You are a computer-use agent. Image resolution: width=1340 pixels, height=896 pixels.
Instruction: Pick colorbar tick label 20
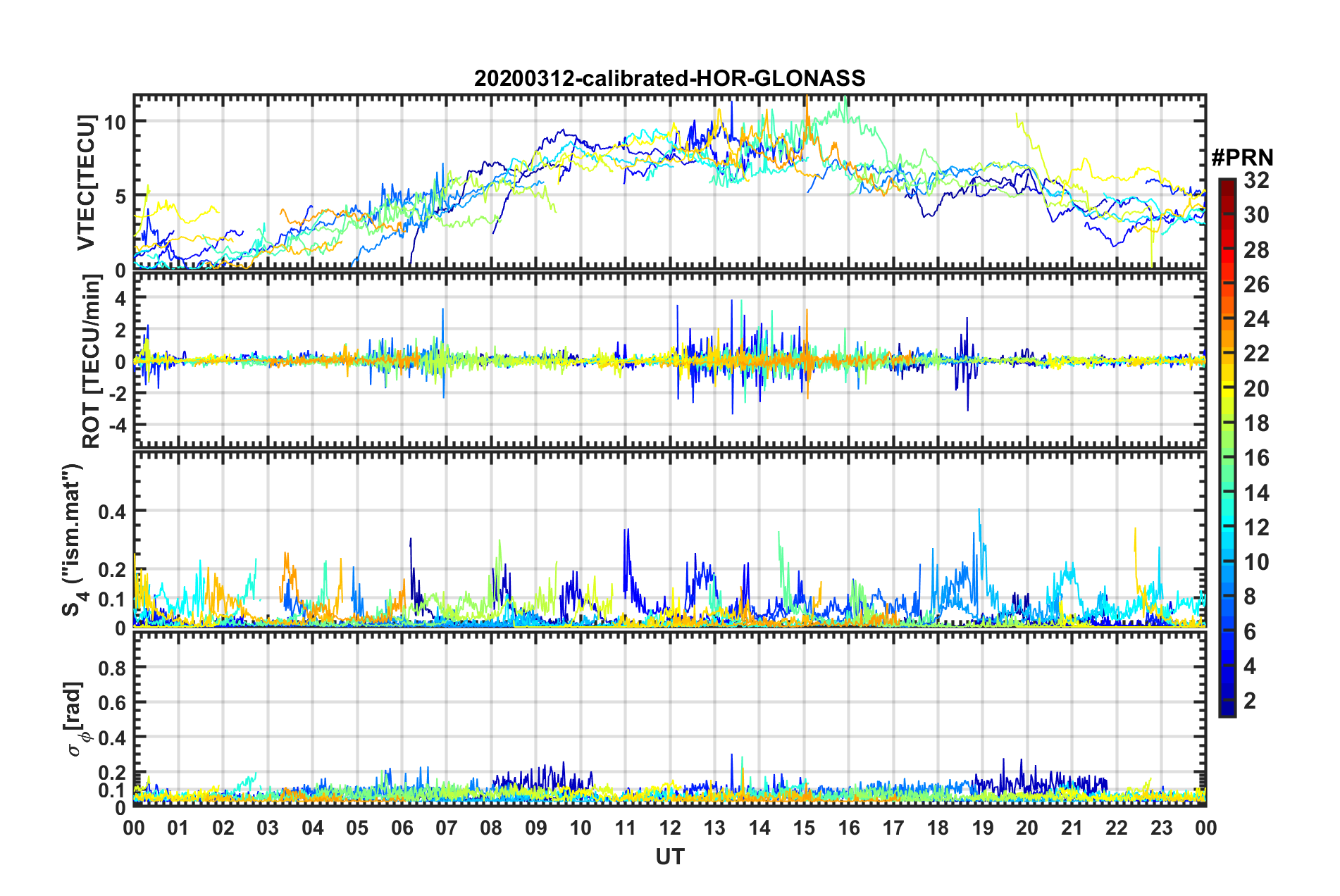pyautogui.click(x=1256, y=389)
